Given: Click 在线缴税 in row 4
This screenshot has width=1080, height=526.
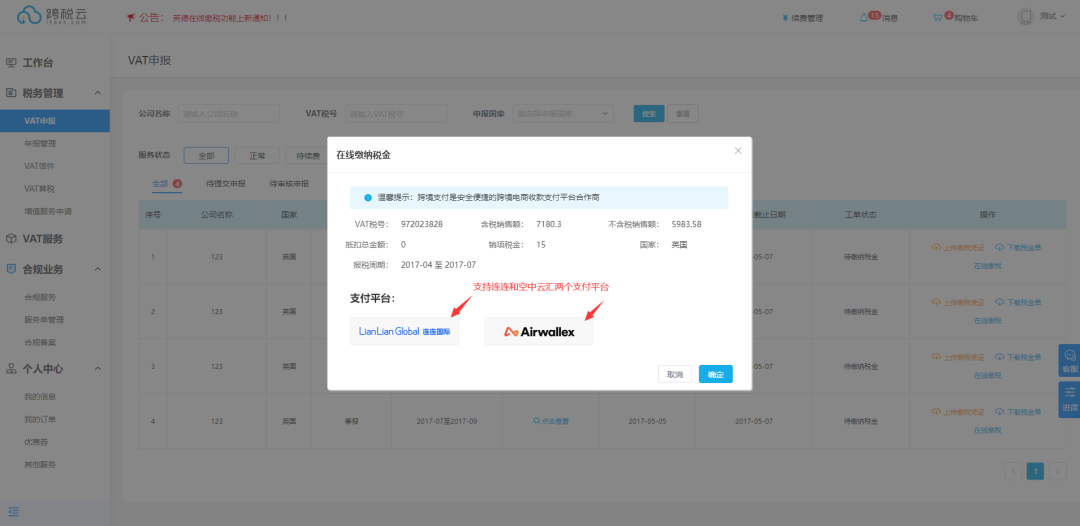Looking at the screenshot, I should [x=987, y=430].
